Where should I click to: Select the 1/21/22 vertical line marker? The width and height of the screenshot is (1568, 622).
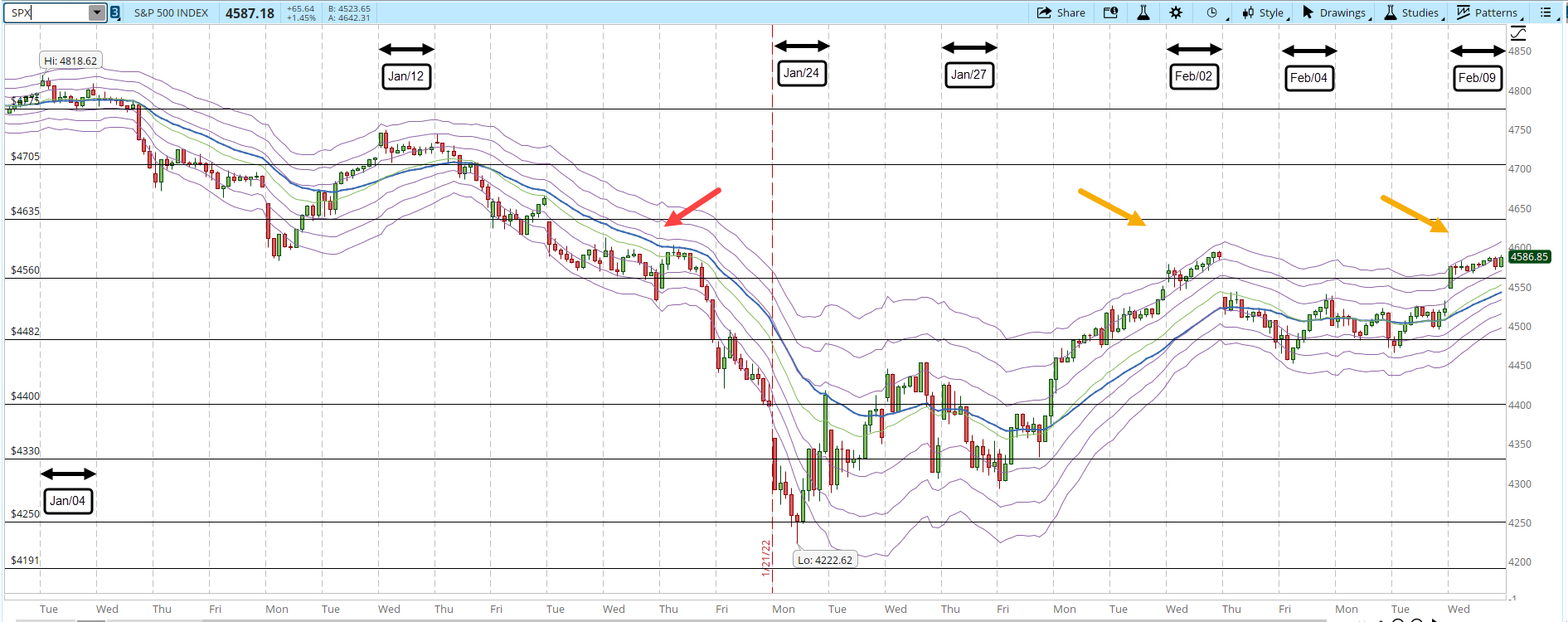765,558
